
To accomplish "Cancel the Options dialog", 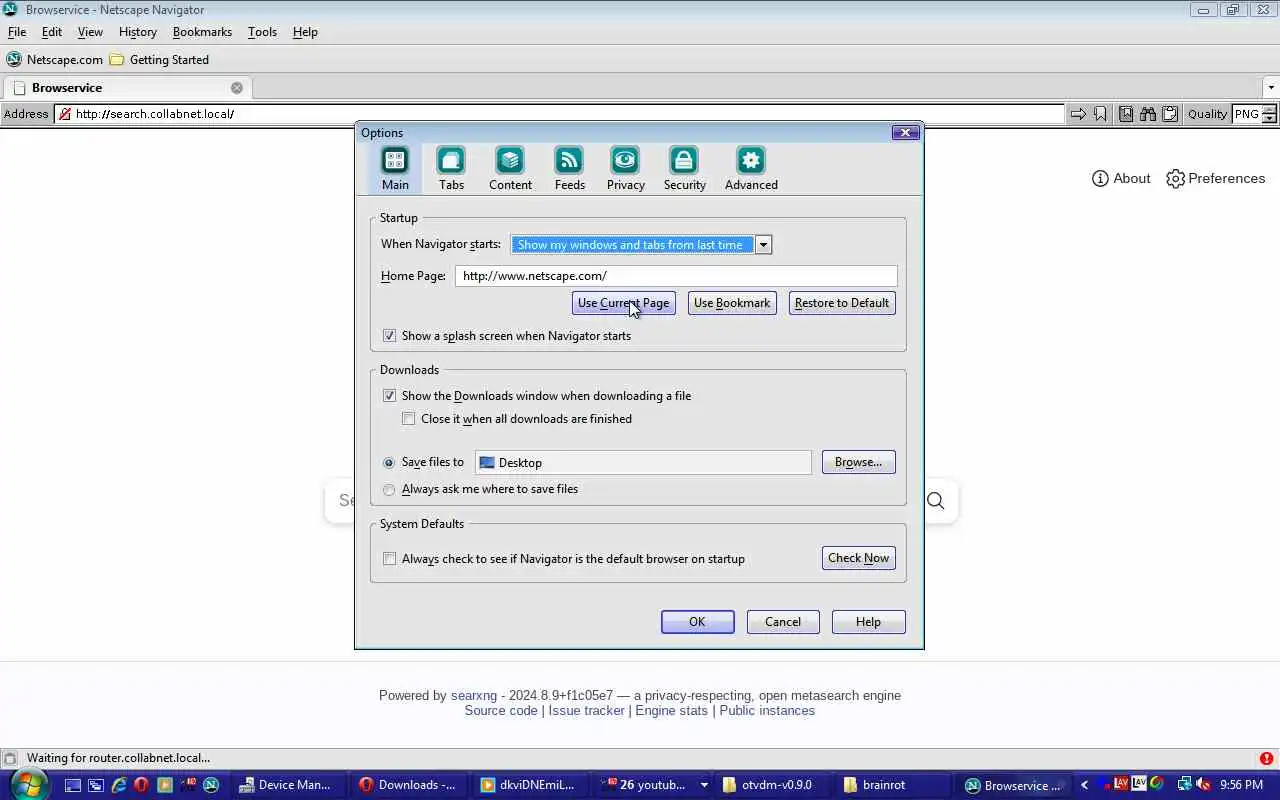I will point(783,622).
